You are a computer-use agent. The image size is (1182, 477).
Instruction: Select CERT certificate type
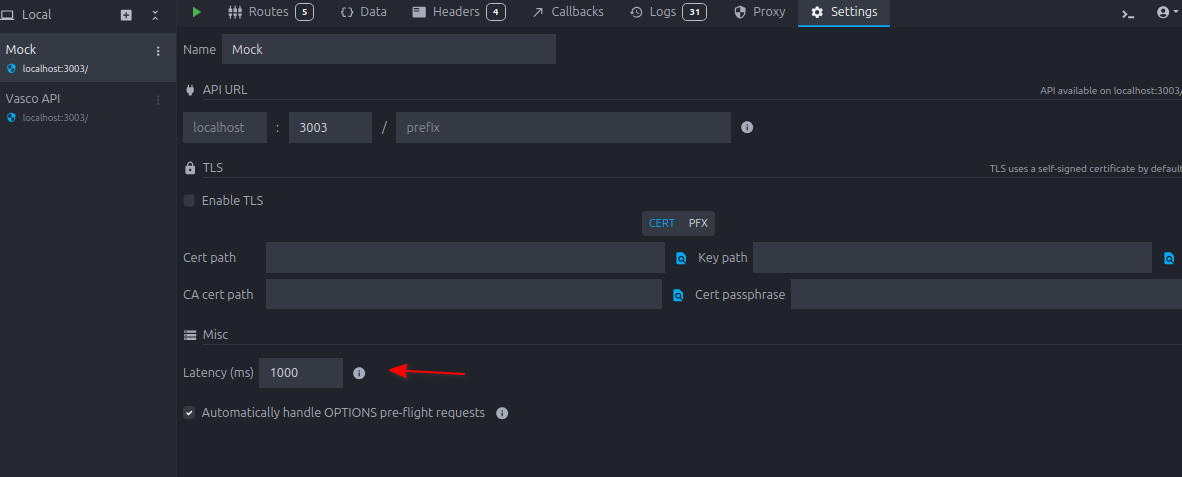(x=661, y=223)
